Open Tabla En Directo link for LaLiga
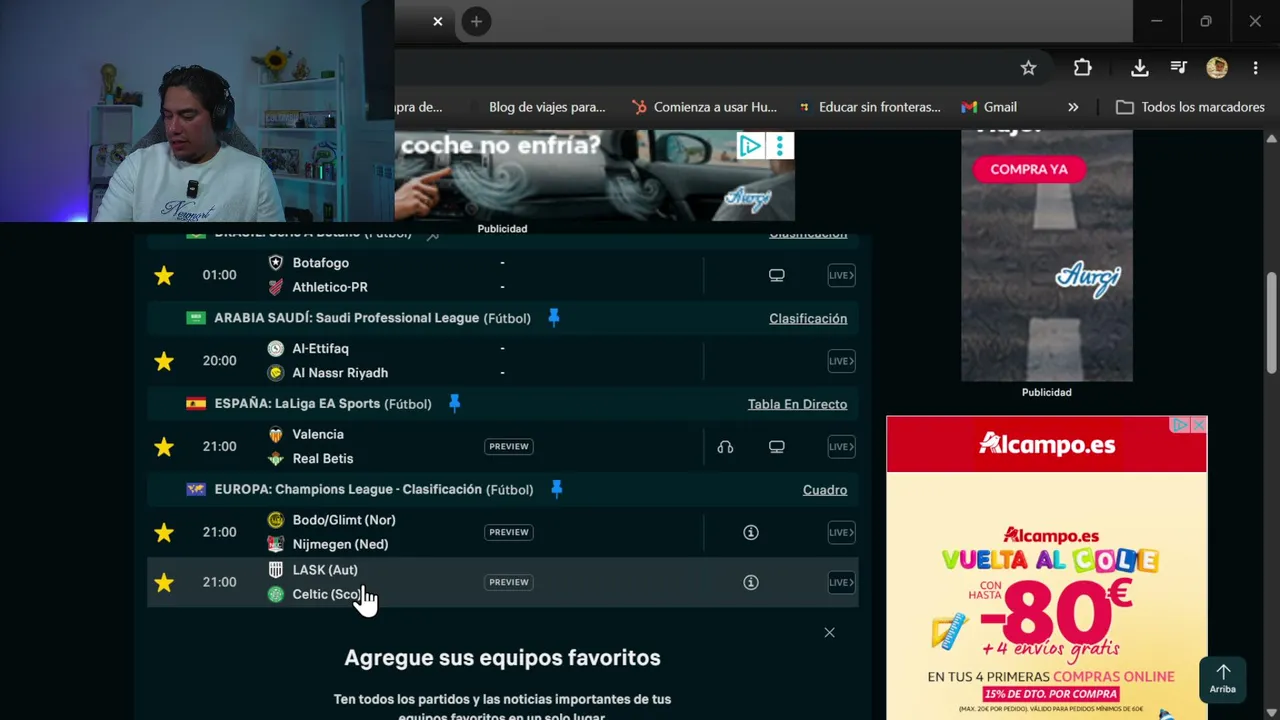Image resolution: width=1280 pixels, height=720 pixels. [x=797, y=404]
